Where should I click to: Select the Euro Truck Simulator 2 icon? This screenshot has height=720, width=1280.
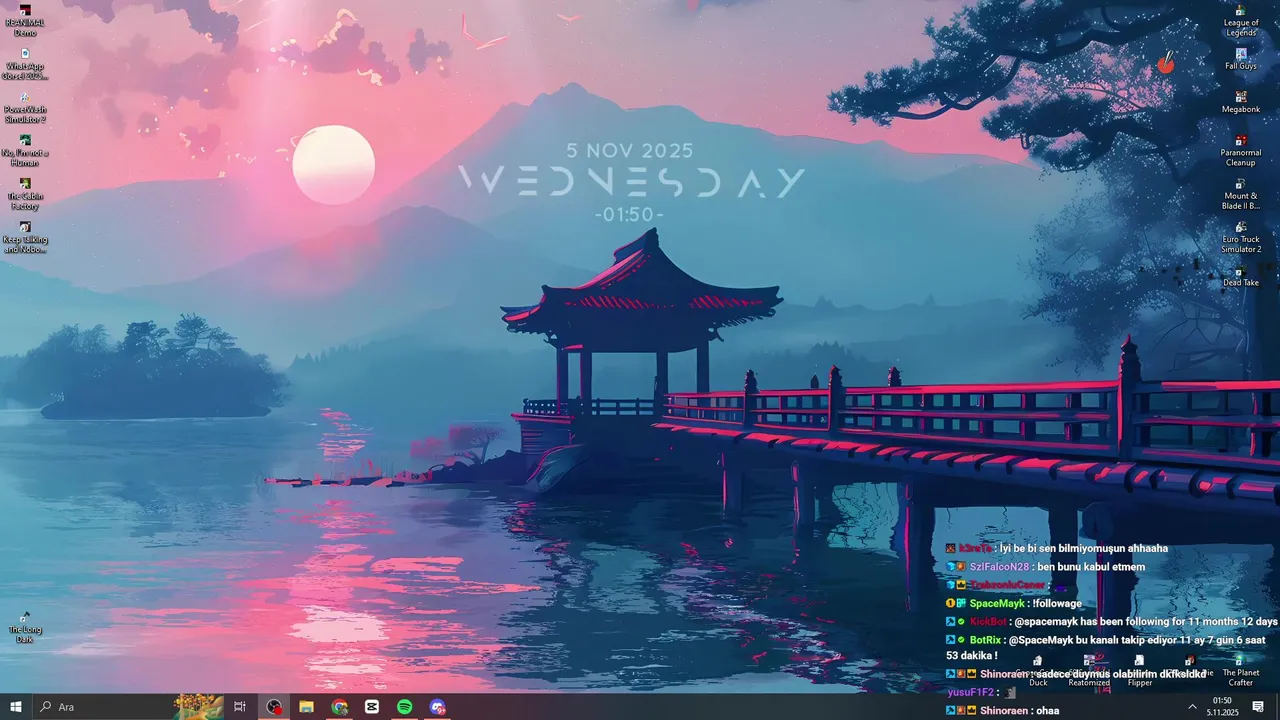pos(1241,237)
